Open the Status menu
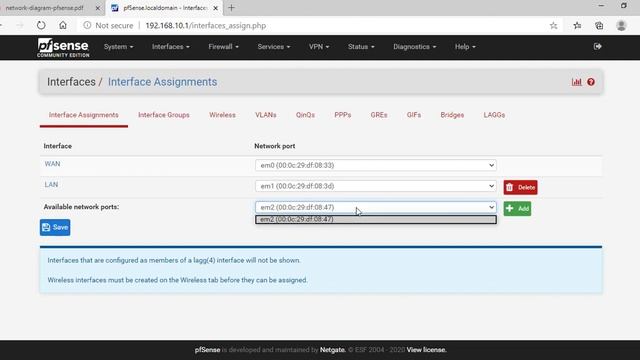This screenshot has width=640, height=360. (361, 47)
